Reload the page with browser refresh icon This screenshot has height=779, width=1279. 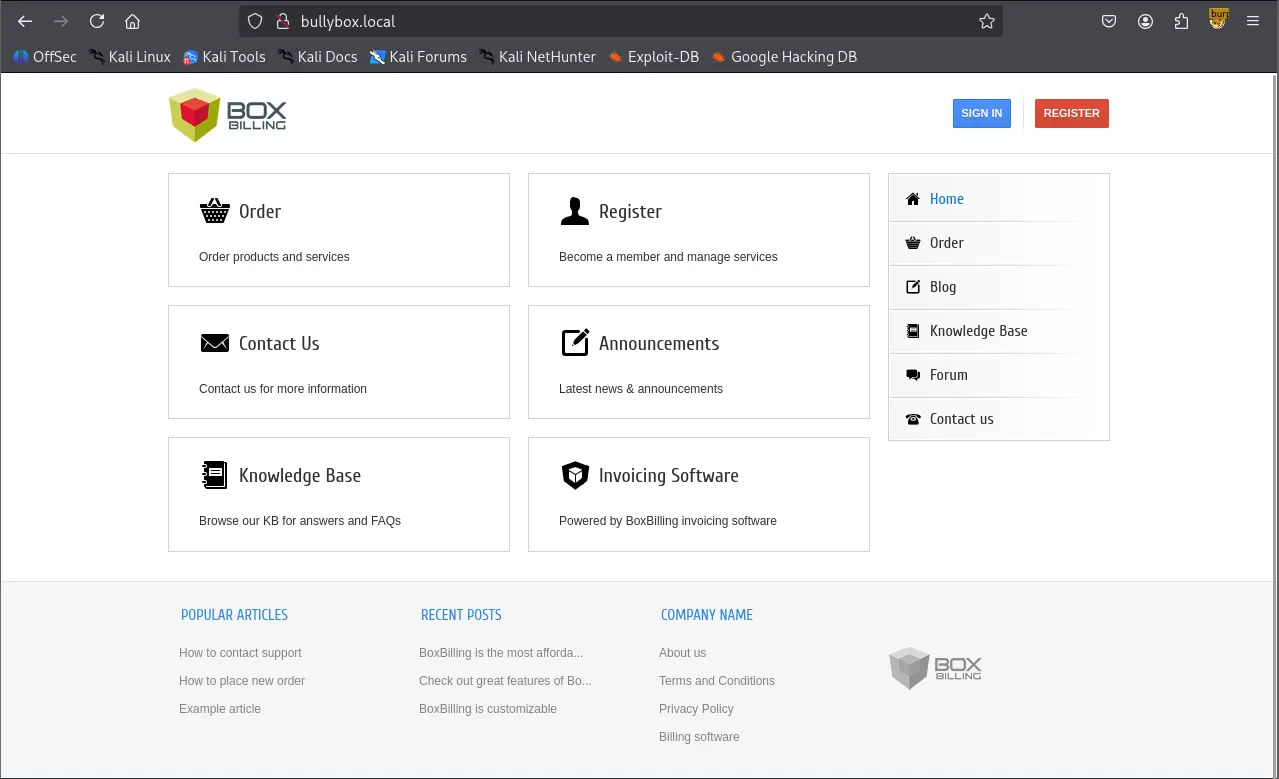97,21
